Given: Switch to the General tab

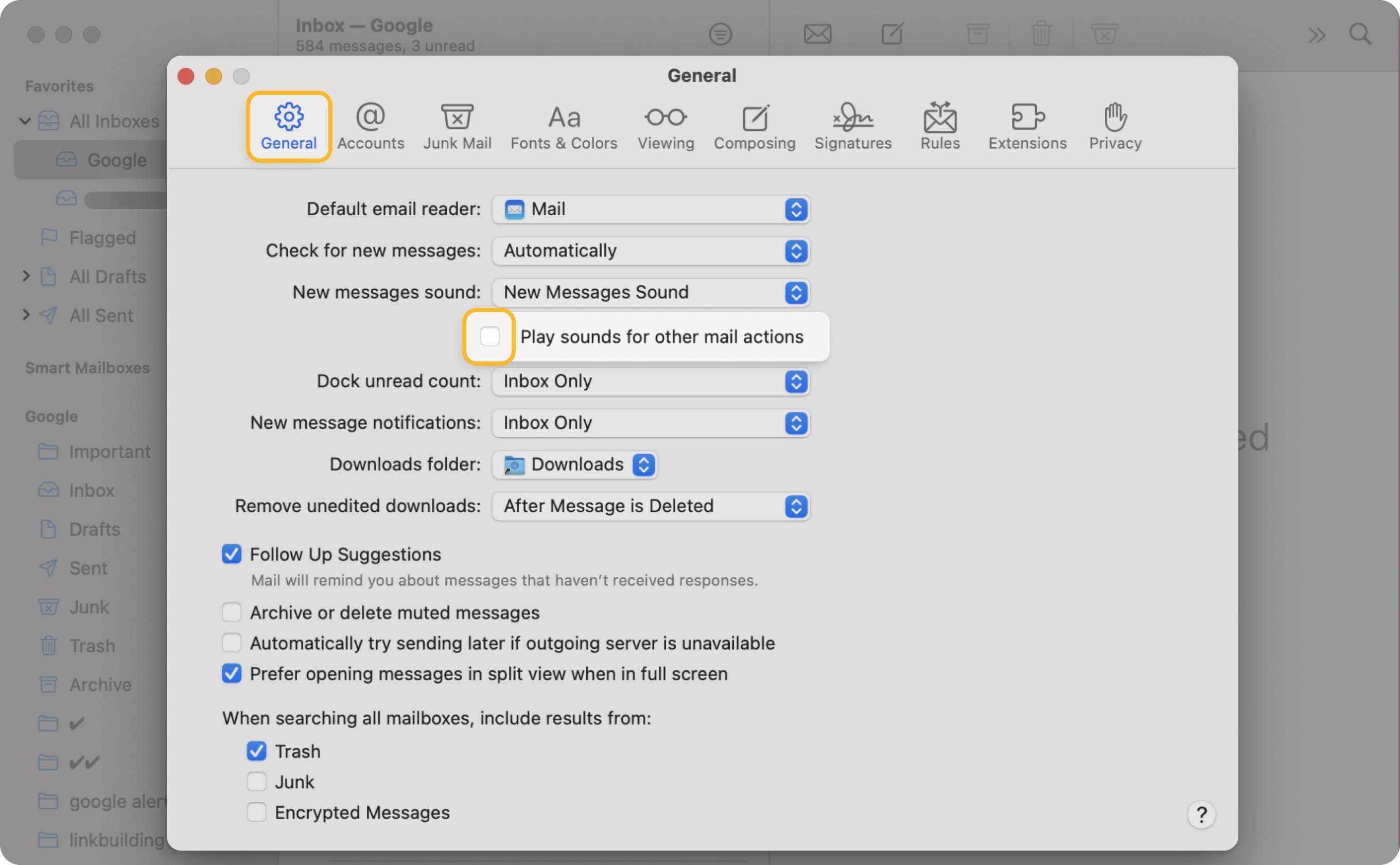Looking at the screenshot, I should point(288,126).
